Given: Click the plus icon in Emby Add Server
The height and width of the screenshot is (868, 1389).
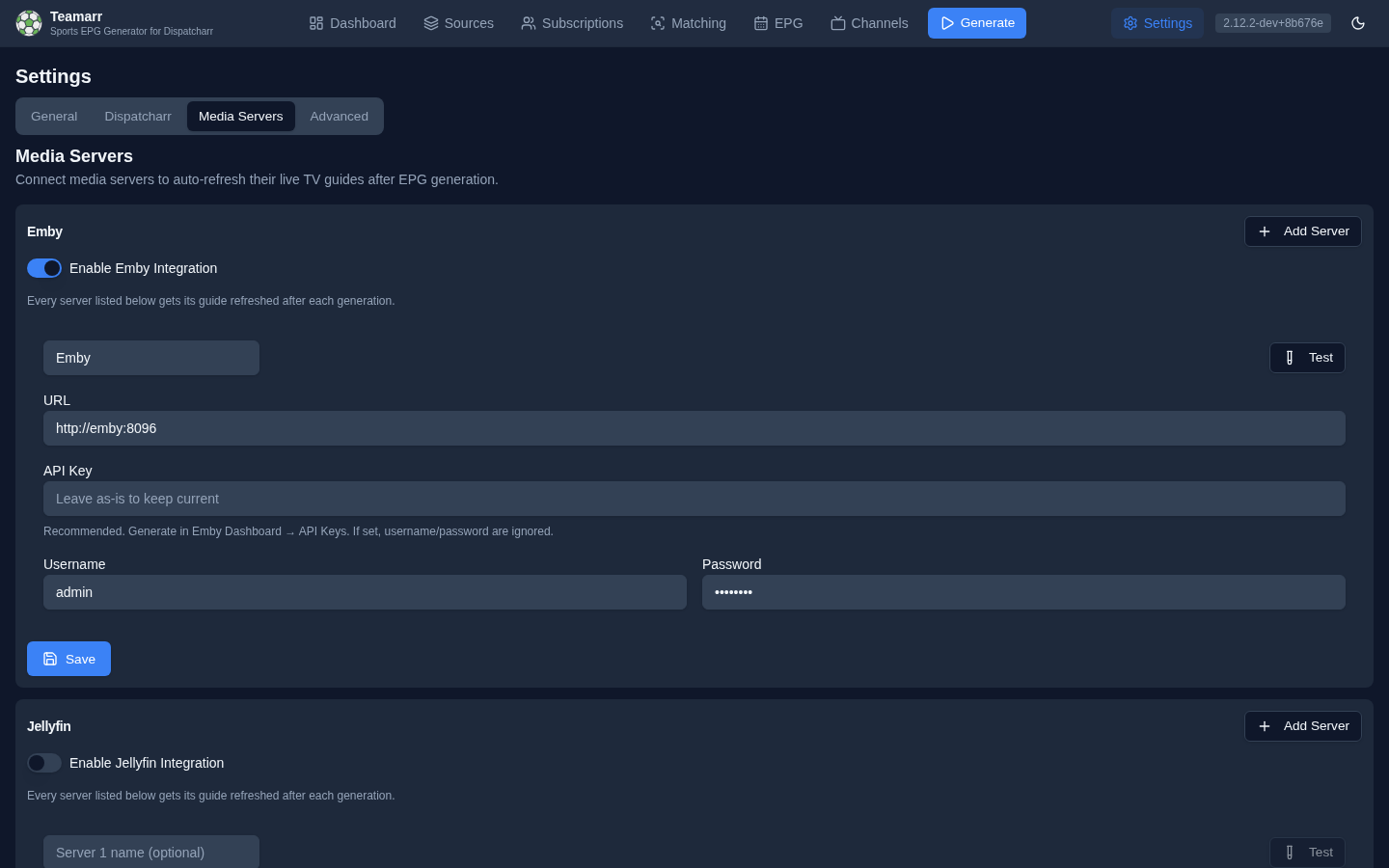Looking at the screenshot, I should [x=1265, y=231].
